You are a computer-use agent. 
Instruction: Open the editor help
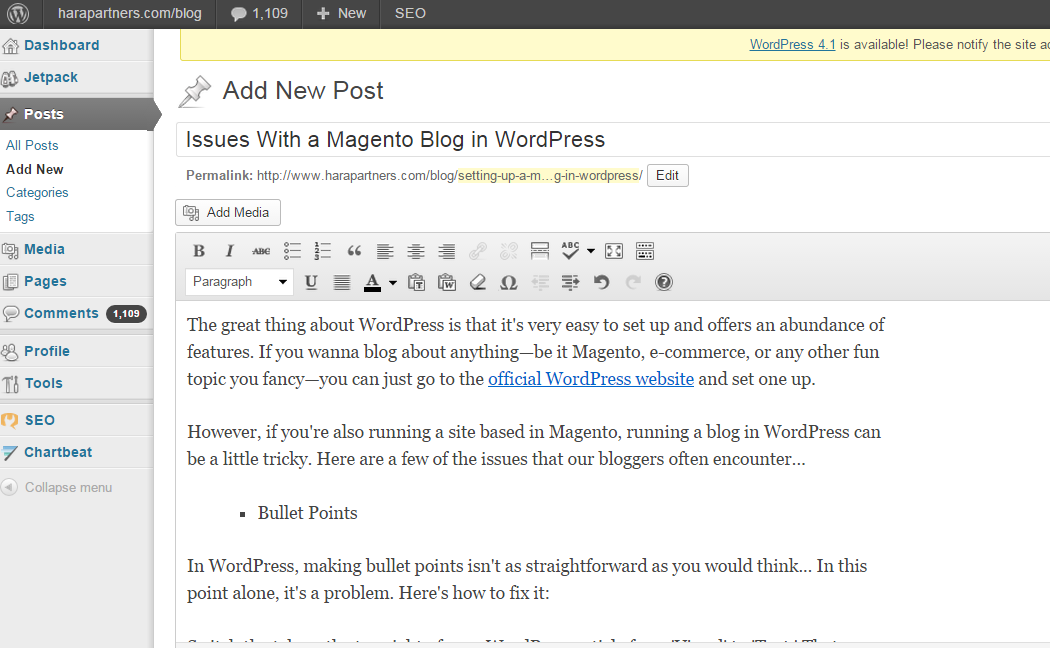point(664,282)
